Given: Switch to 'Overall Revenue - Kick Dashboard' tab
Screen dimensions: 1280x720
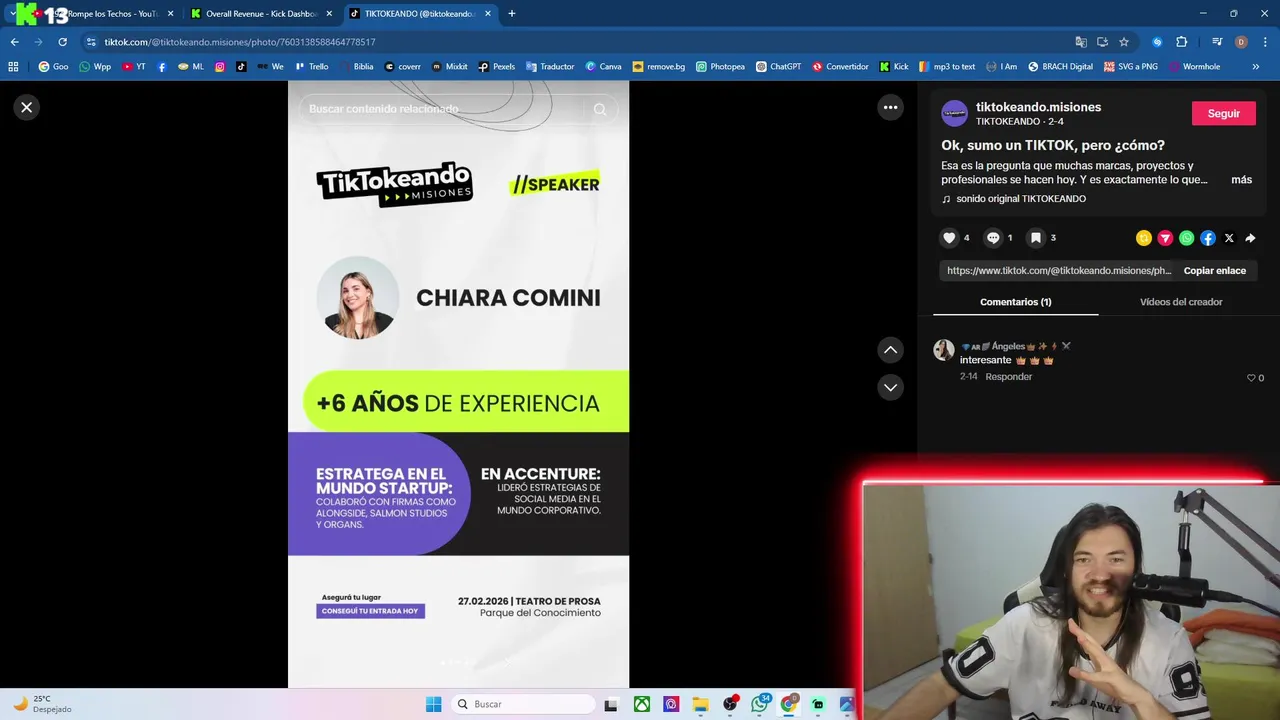Looking at the screenshot, I should pos(262,14).
